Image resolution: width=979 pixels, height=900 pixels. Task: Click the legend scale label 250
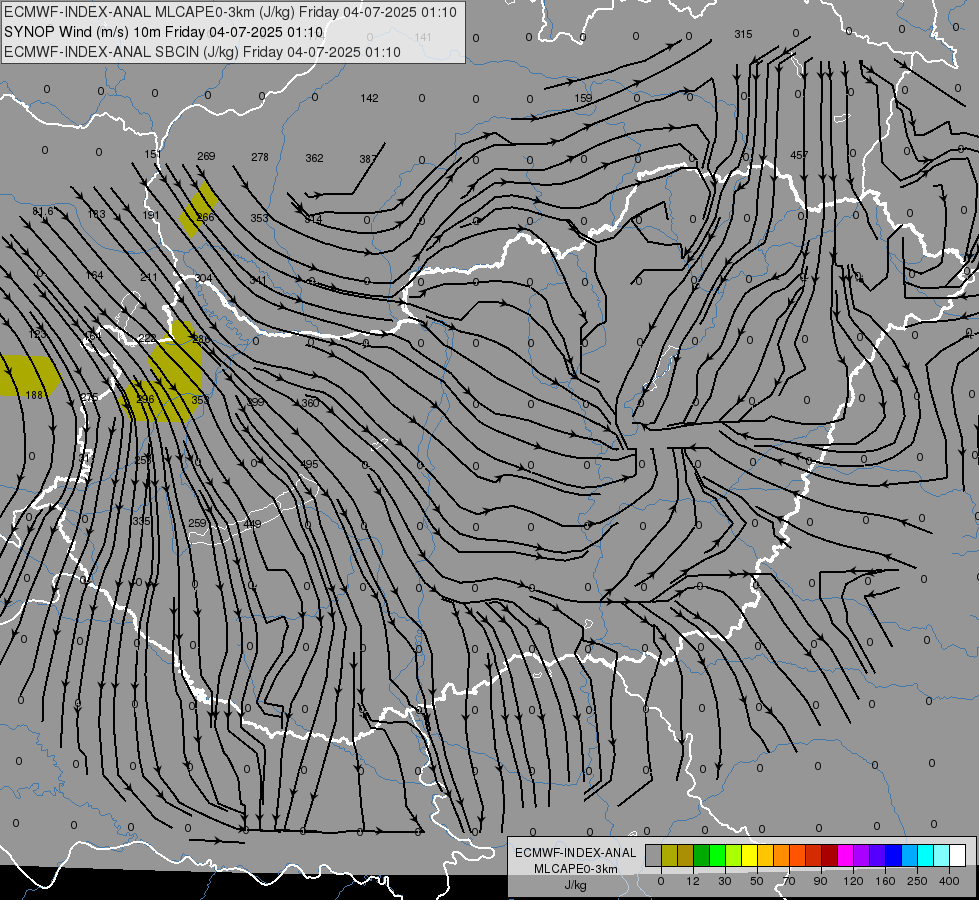(917, 881)
